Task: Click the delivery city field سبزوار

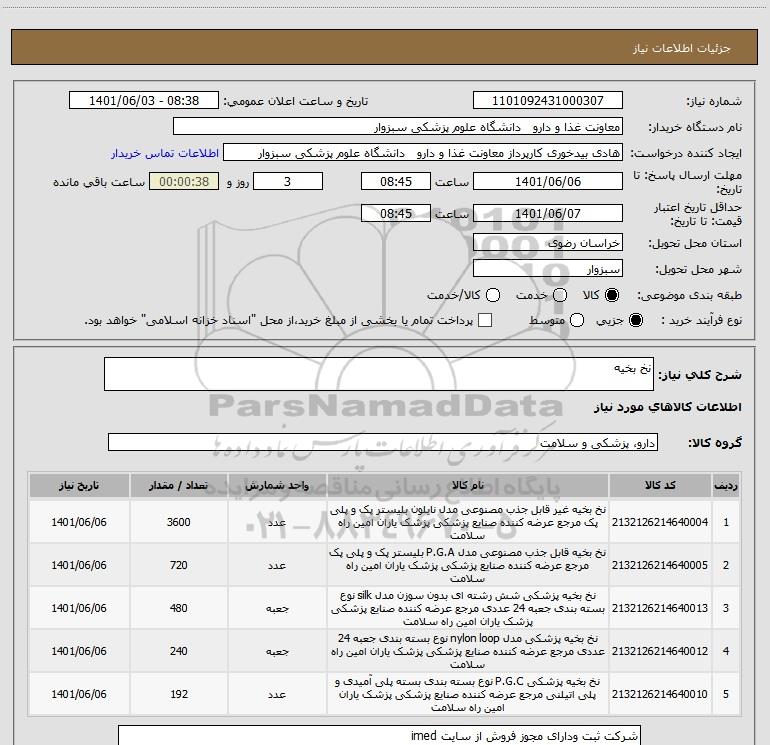Action: (548, 268)
